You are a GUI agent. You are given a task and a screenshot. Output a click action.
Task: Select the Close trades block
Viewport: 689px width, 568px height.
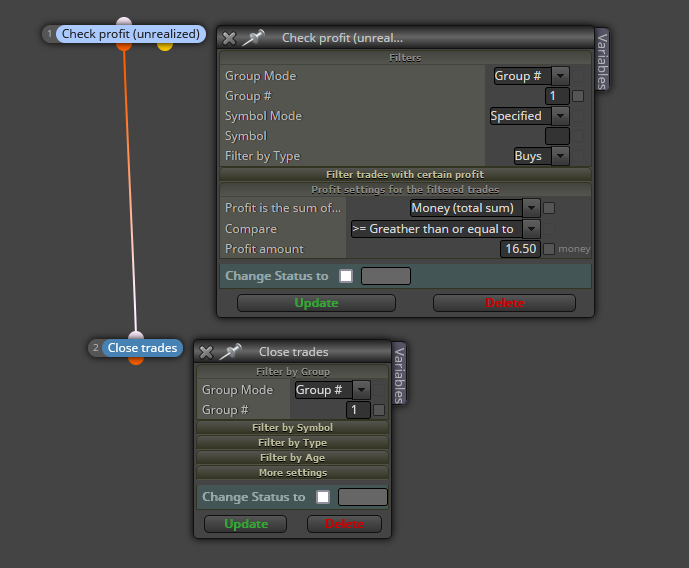click(142, 348)
